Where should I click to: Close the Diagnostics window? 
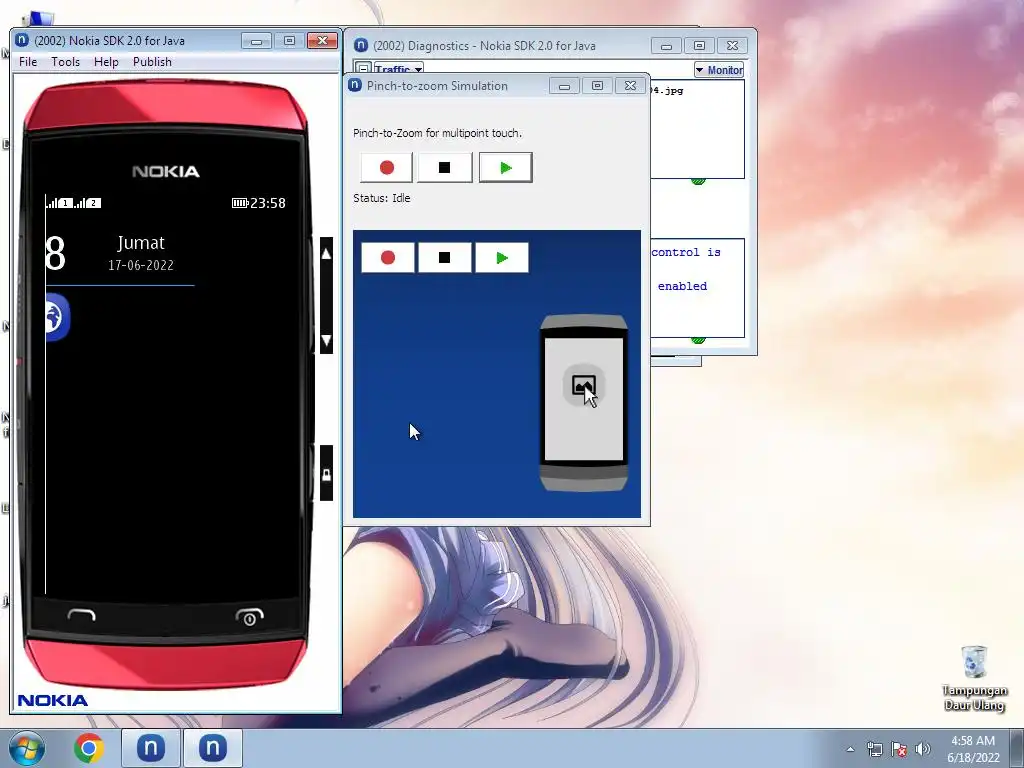pos(733,46)
